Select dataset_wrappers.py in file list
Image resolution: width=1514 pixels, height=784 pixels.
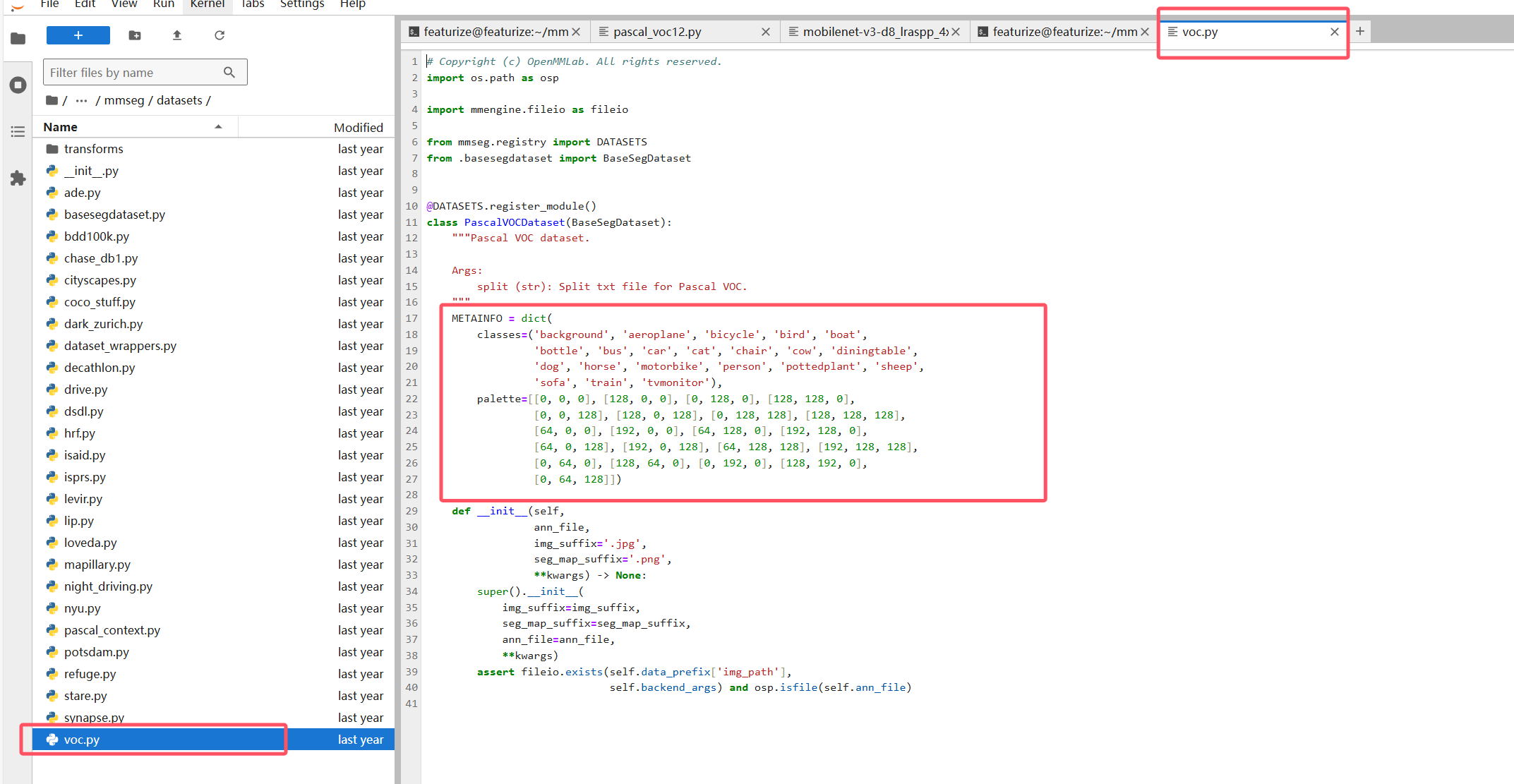213,346
